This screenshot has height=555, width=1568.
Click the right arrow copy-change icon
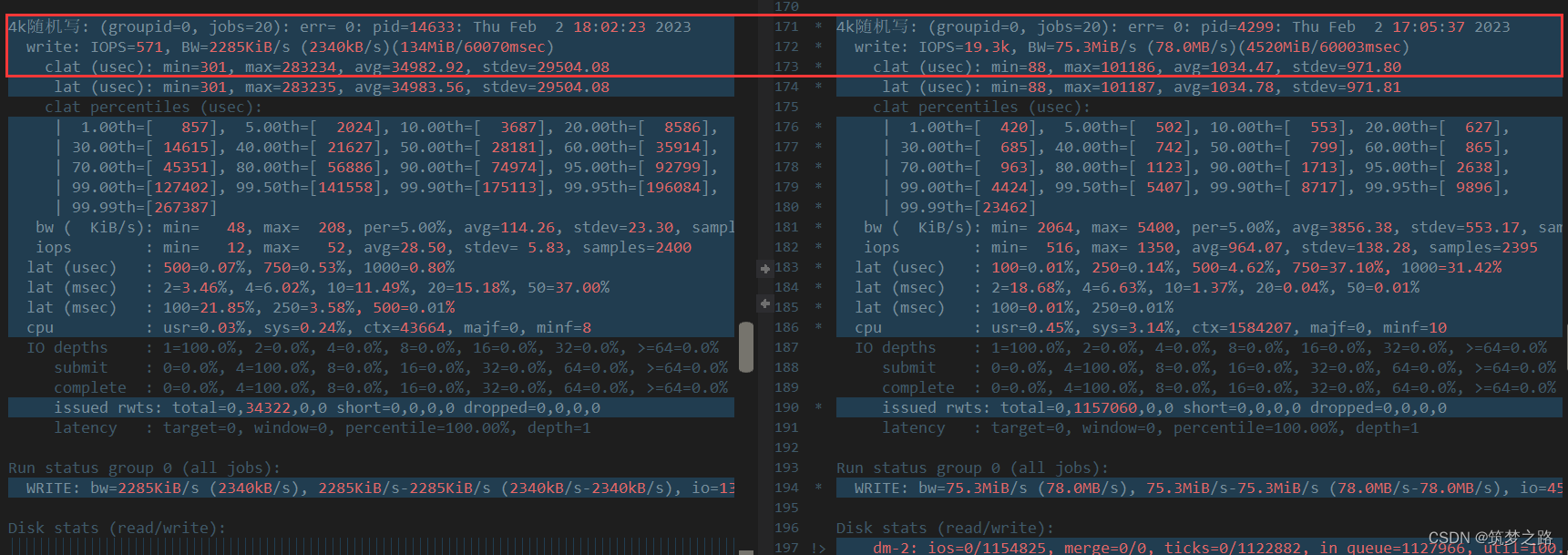click(765, 269)
